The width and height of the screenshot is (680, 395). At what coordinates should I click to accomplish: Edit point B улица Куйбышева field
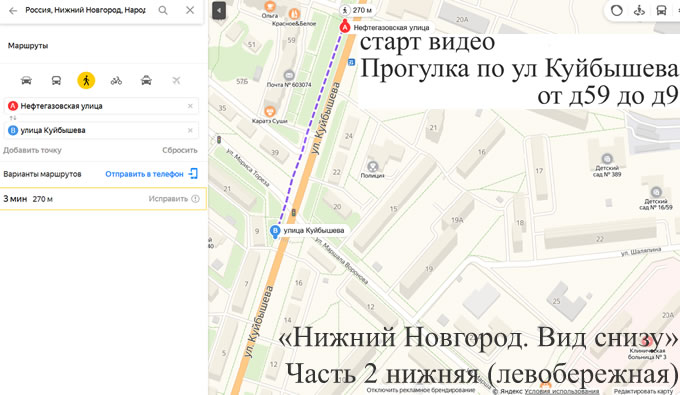pyautogui.click(x=101, y=130)
